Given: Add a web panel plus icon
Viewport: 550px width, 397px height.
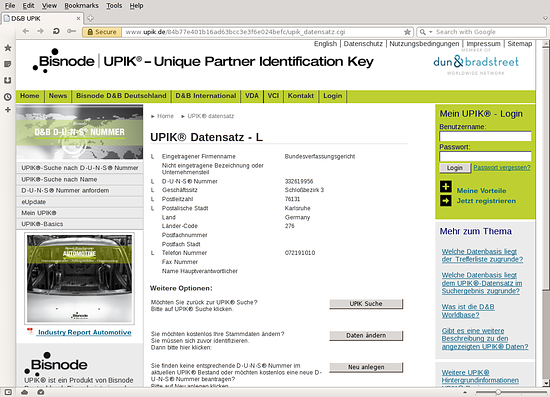Looking at the screenshot, I should (x=8, y=110).
